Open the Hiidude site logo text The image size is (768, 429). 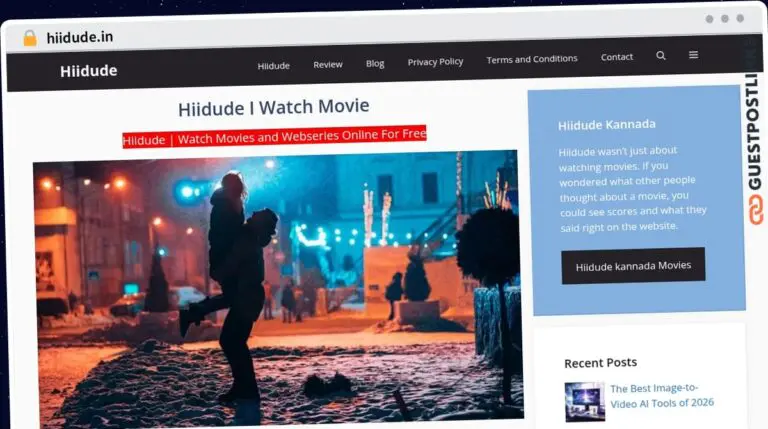89,71
